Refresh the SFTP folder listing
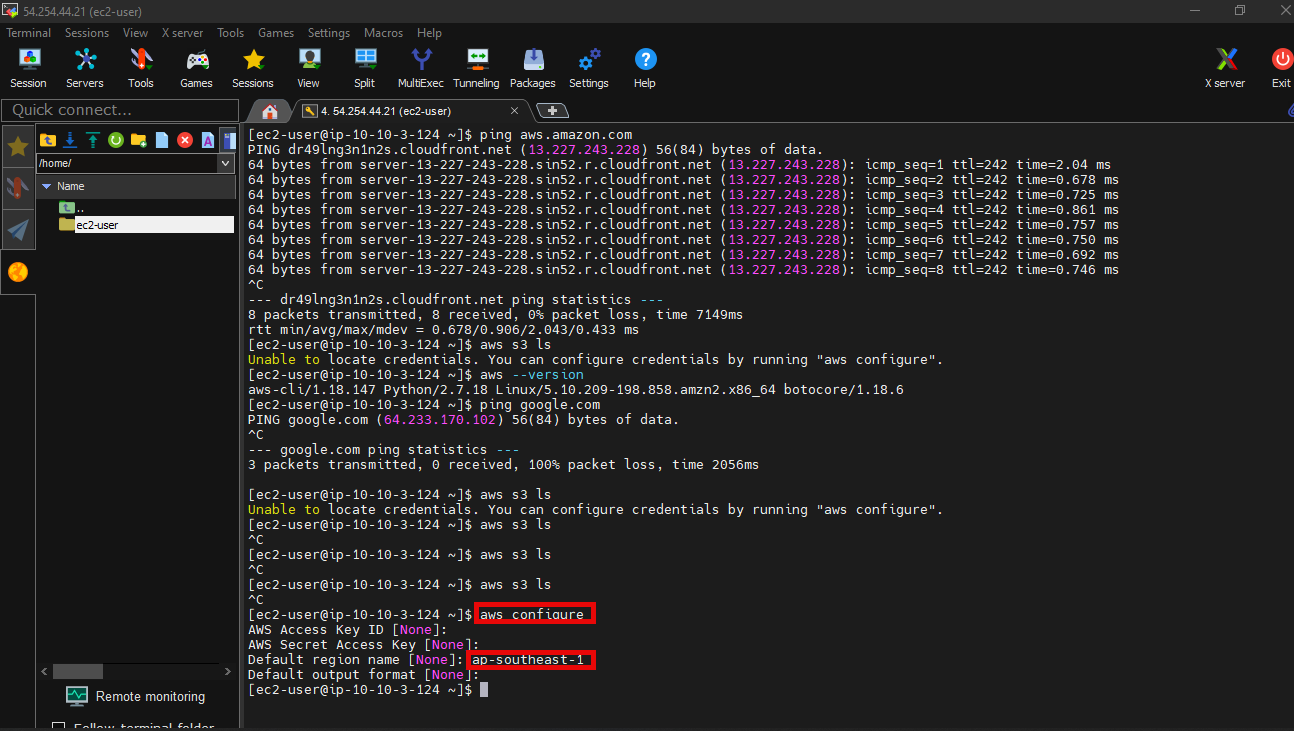The image size is (1294, 731). click(116, 140)
